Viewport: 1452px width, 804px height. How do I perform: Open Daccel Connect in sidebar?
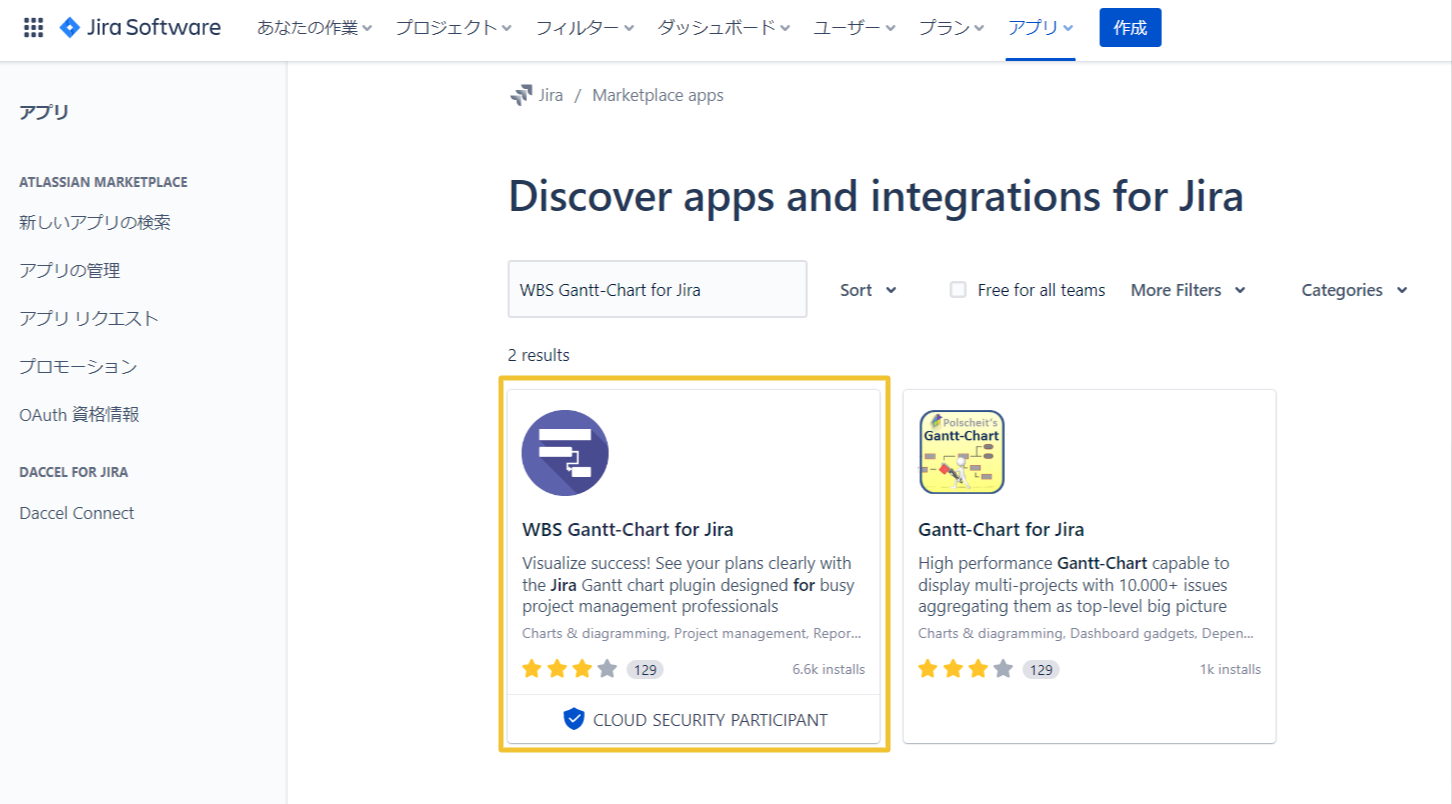[76, 513]
